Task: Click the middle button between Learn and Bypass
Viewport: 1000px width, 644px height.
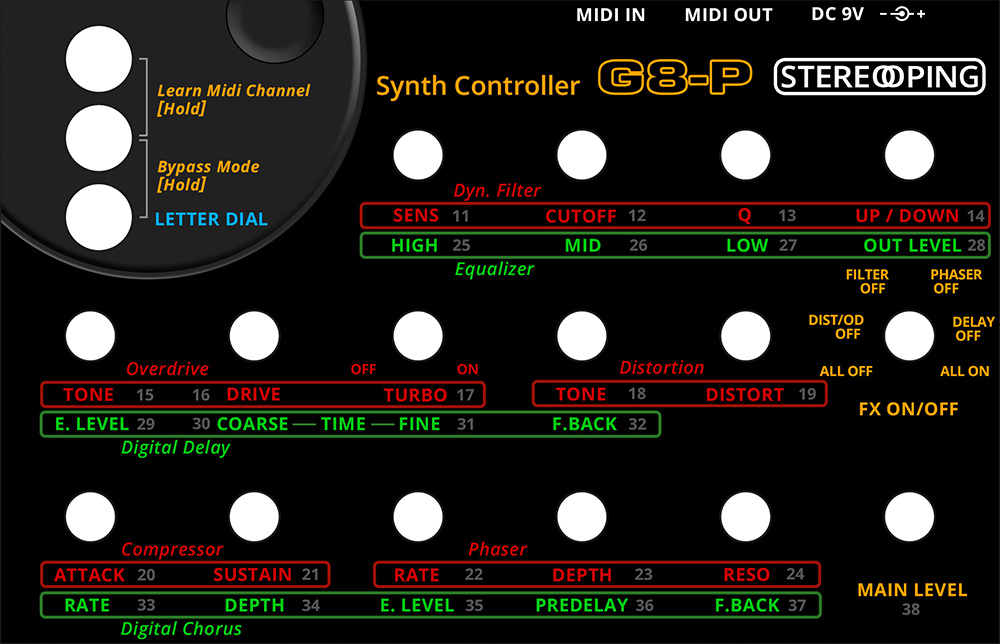Action: point(99,138)
